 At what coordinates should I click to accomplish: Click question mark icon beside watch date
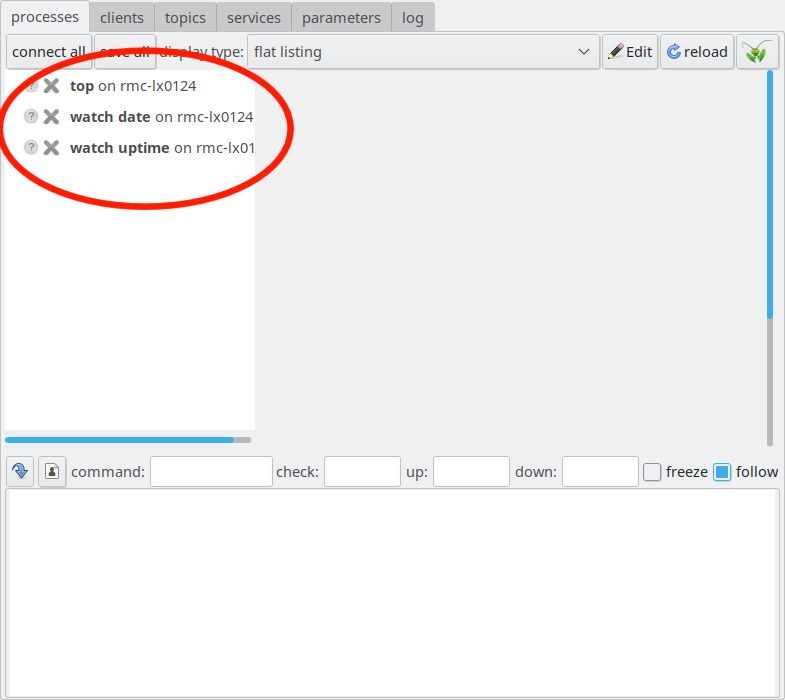coord(31,116)
